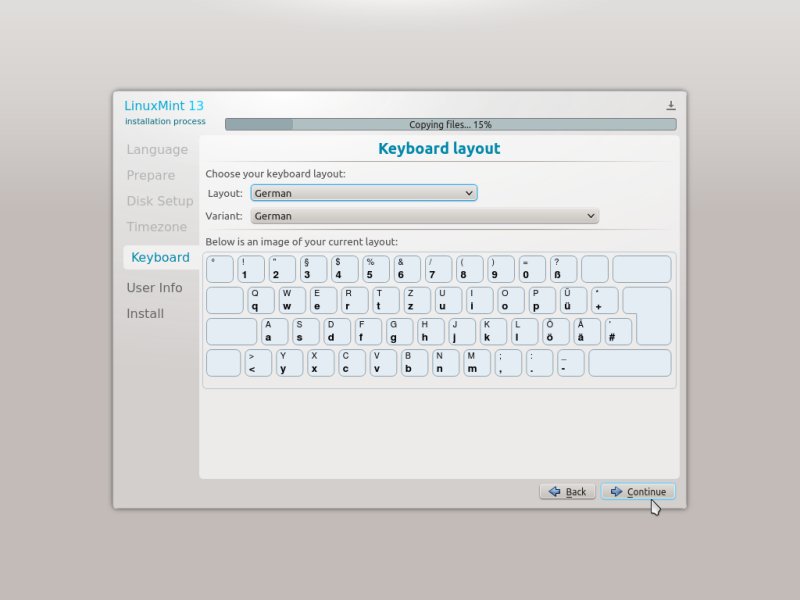Click the Continue button
The image size is (800, 600).
(638, 491)
